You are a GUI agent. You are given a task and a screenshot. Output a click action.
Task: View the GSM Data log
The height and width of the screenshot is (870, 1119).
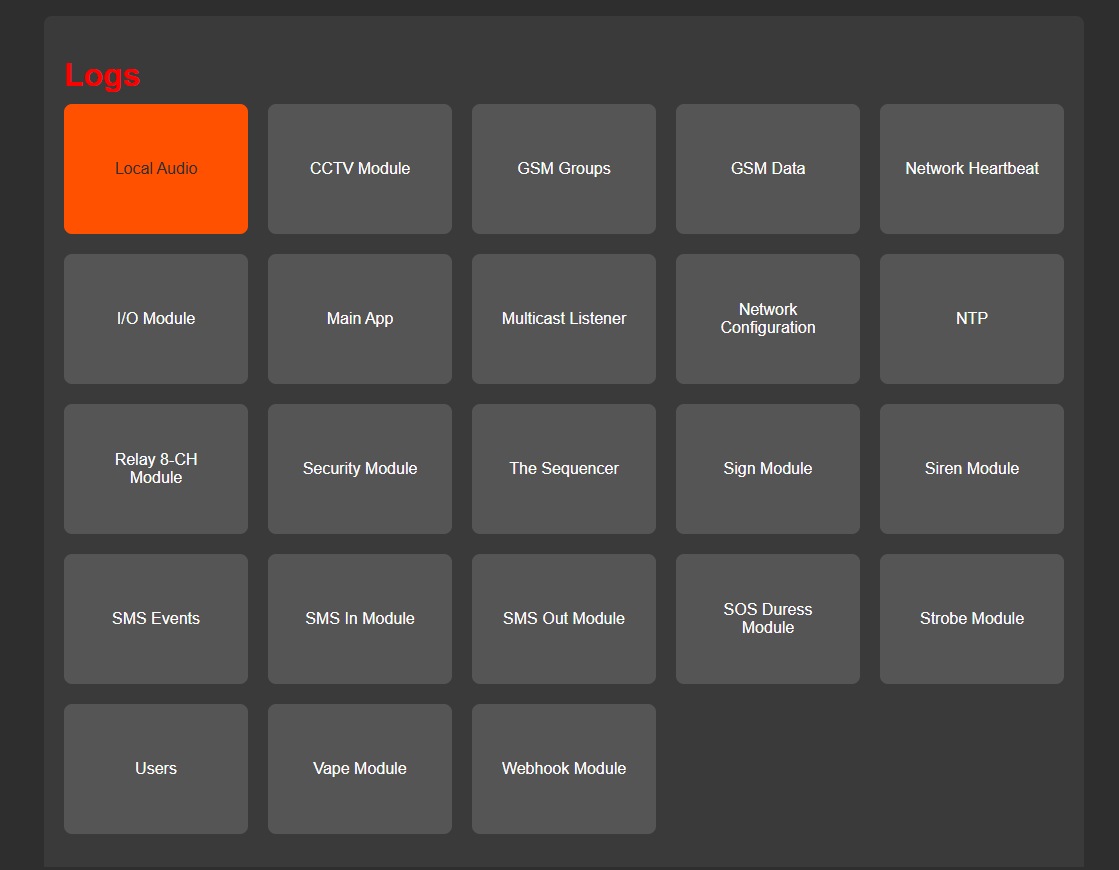point(768,169)
